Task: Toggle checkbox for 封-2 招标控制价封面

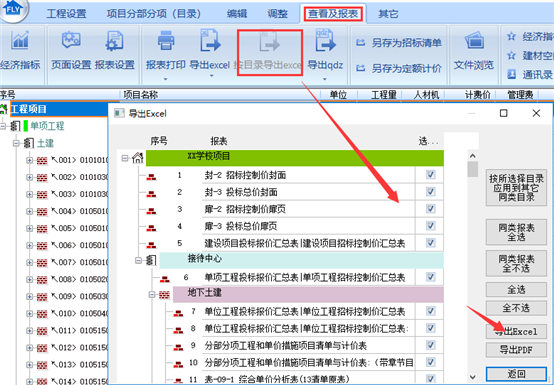Action: tap(431, 175)
